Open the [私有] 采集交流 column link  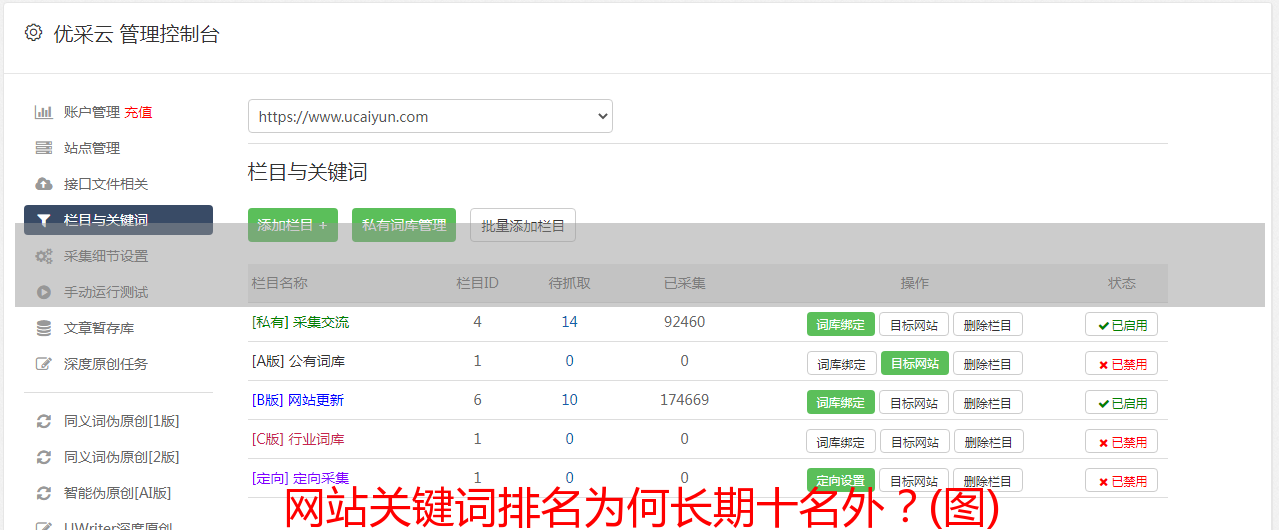(301, 322)
